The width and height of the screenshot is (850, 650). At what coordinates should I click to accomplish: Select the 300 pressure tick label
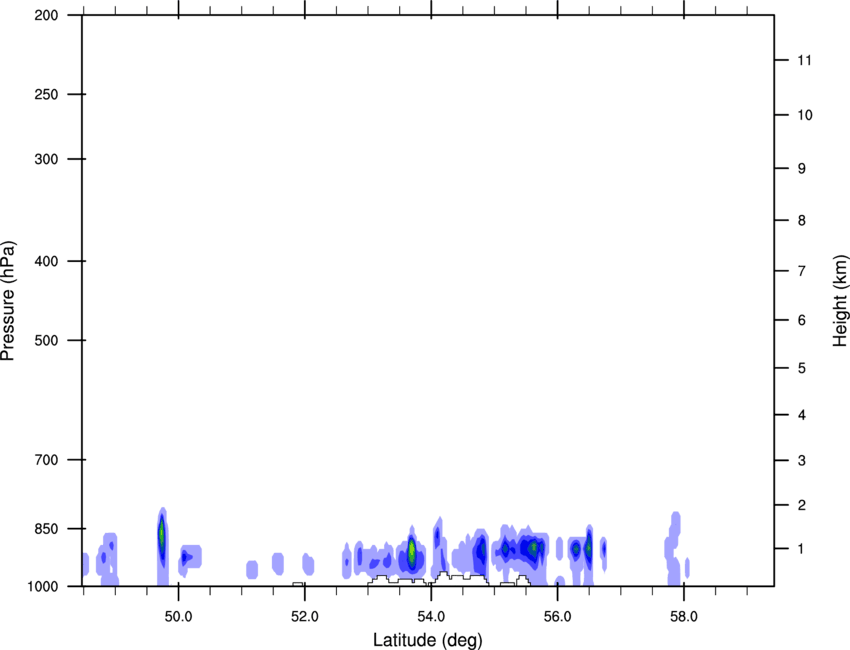click(46, 159)
